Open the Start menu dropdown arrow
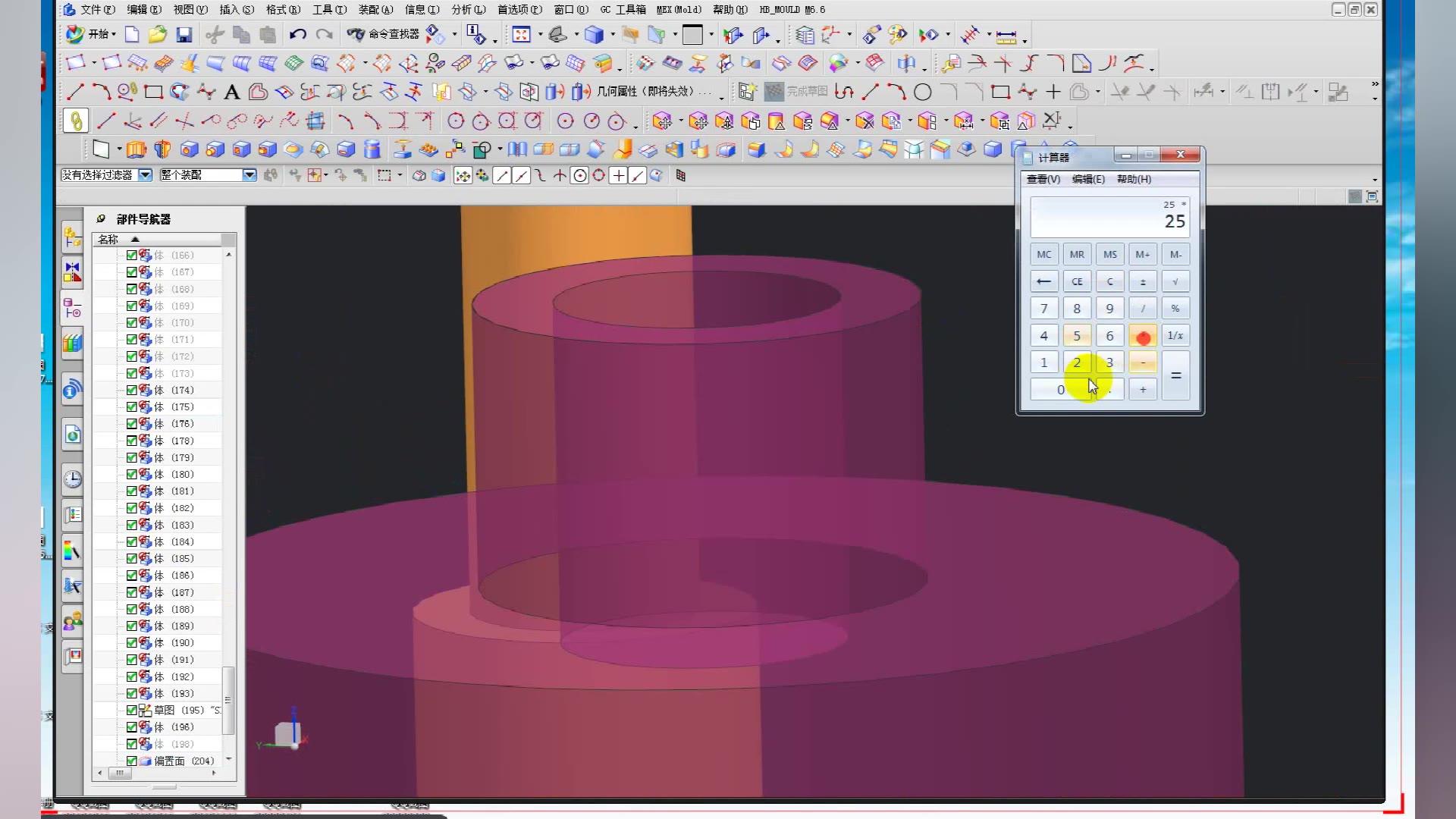The width and height of the screenshot is (1456, 819). 114,35
